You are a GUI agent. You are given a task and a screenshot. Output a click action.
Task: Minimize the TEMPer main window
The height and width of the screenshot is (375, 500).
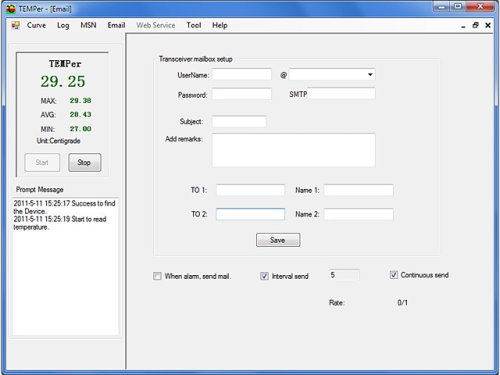click(x=441, y=6)
